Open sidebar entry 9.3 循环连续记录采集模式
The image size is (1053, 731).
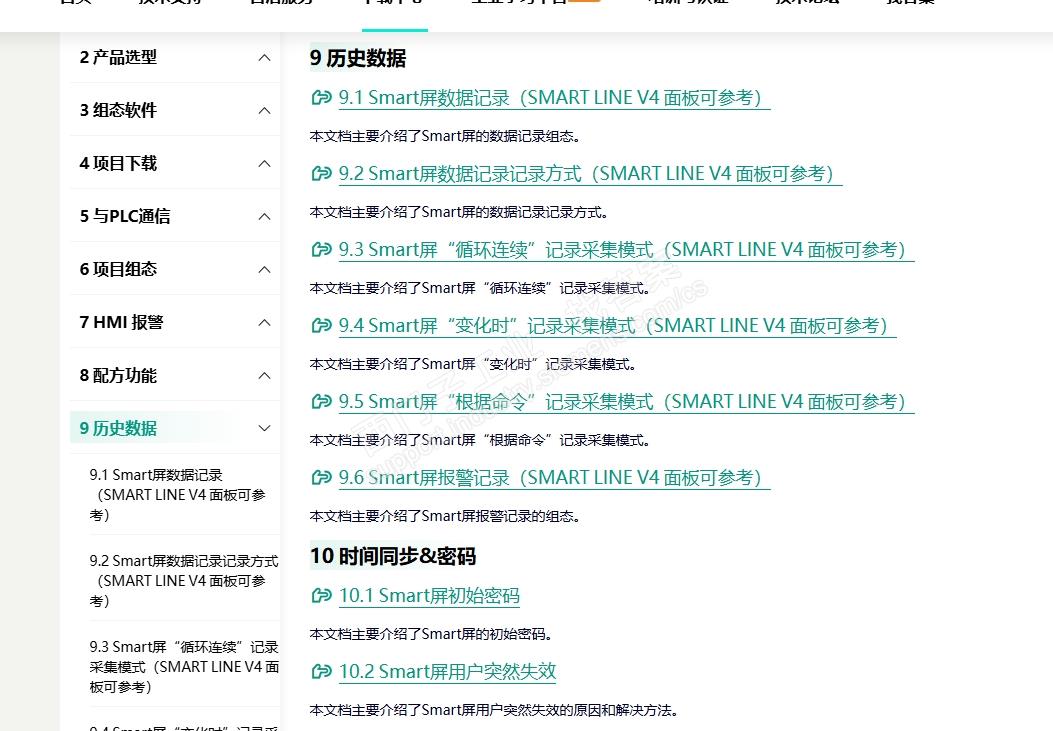coord(183,667)
